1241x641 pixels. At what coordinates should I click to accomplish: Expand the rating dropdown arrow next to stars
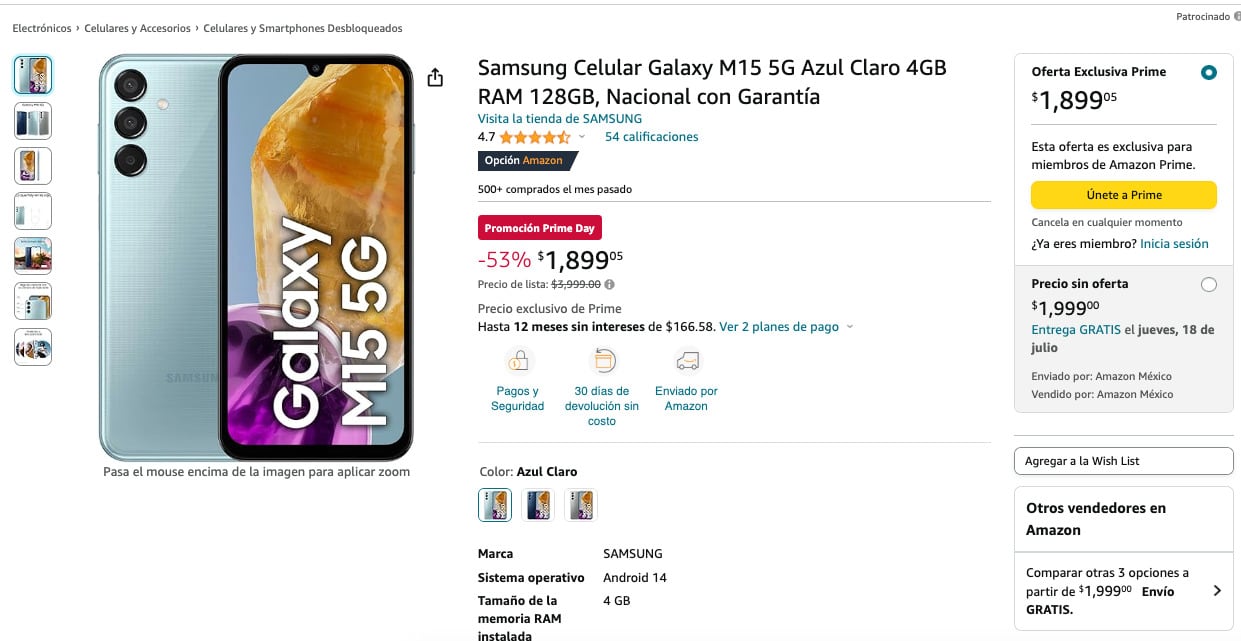(582, 137)
